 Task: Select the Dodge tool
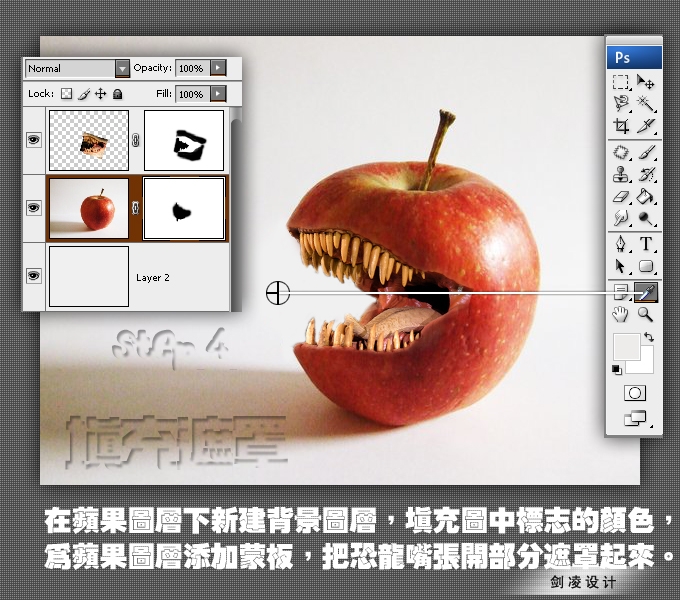(x=646, y=218)
